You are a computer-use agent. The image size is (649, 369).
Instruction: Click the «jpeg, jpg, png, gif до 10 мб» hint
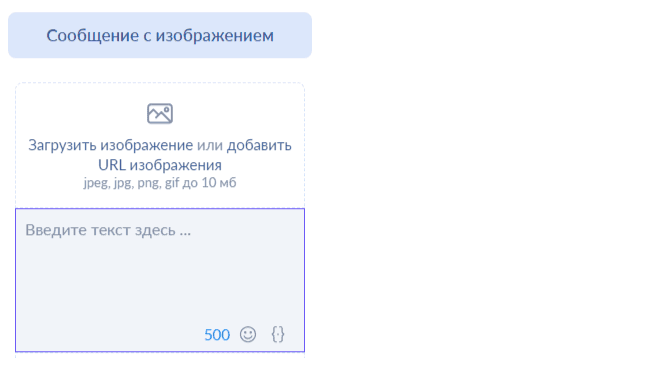tap(160, 182)
